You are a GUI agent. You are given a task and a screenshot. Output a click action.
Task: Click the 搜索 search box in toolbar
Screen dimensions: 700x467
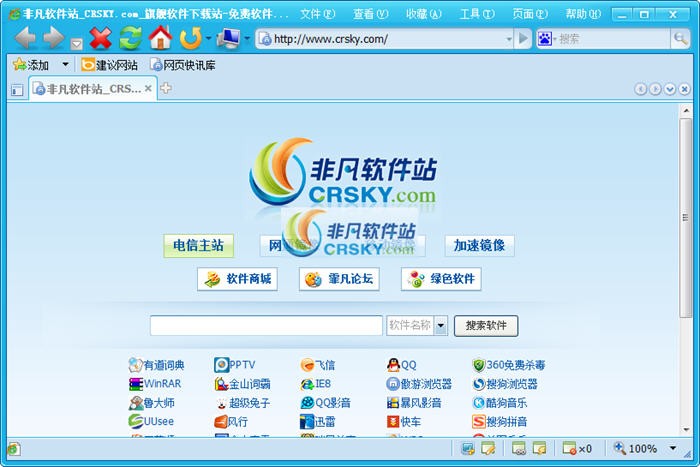[x=614, y=39]
